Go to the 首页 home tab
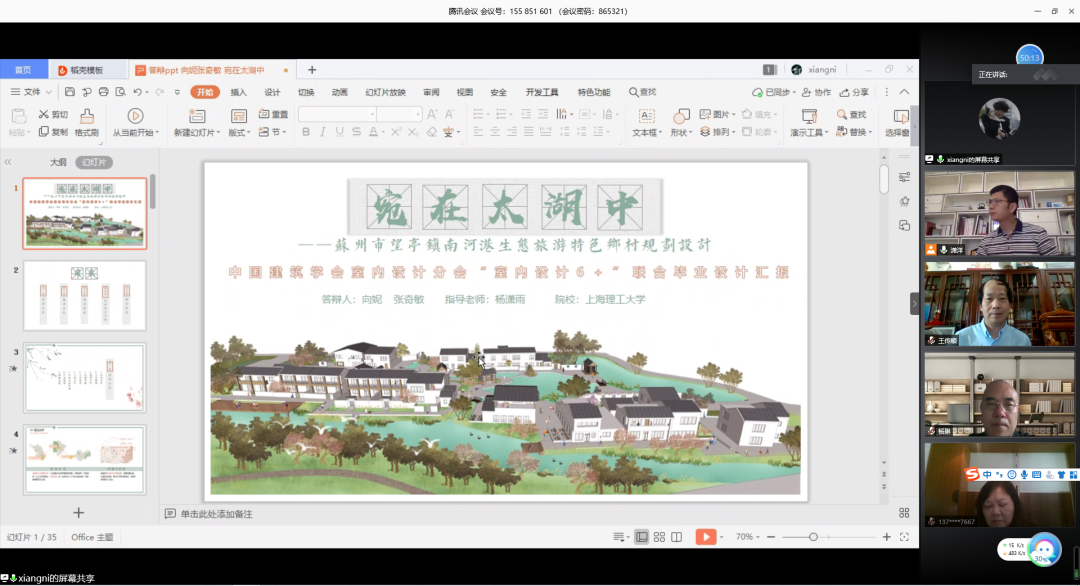This screenshot has width=1080, height=586. click(x=23, y=70)
